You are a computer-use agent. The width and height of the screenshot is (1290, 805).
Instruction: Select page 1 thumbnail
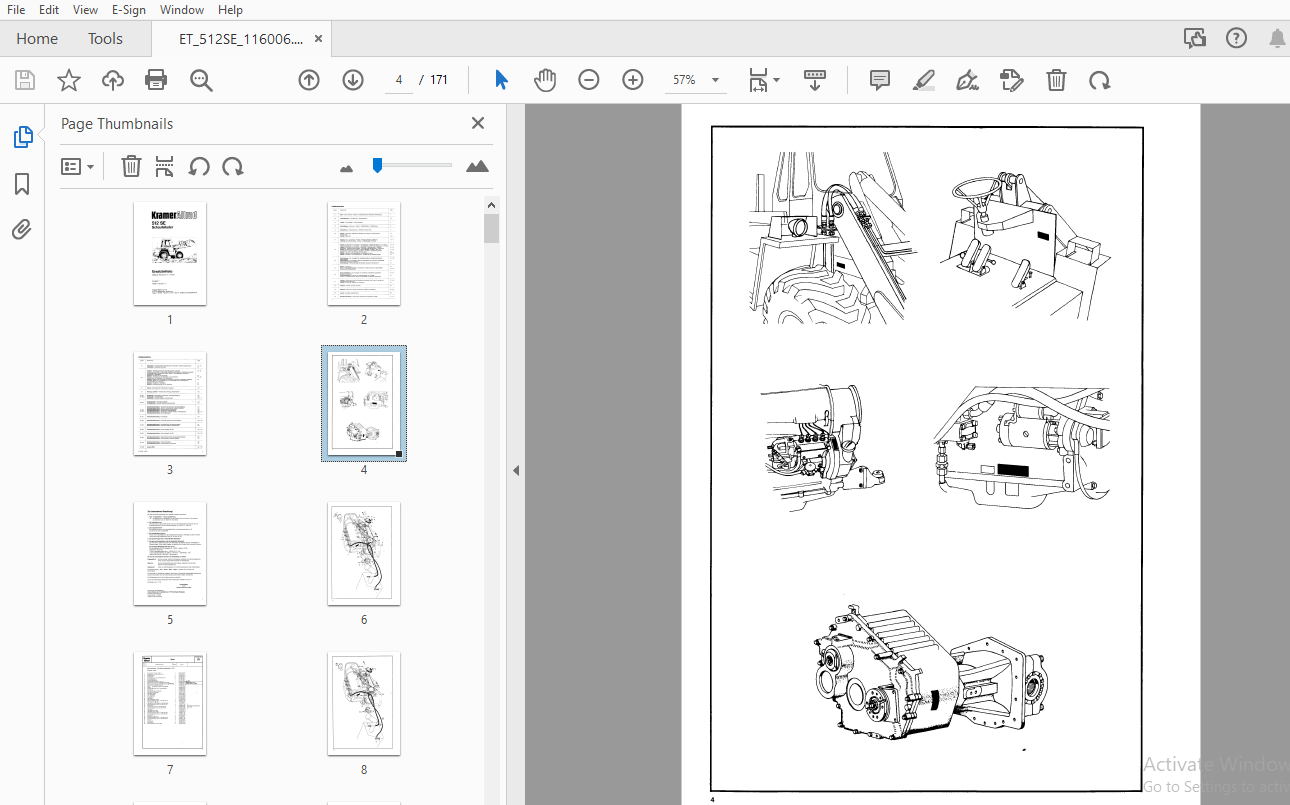[x=170, y=254]
